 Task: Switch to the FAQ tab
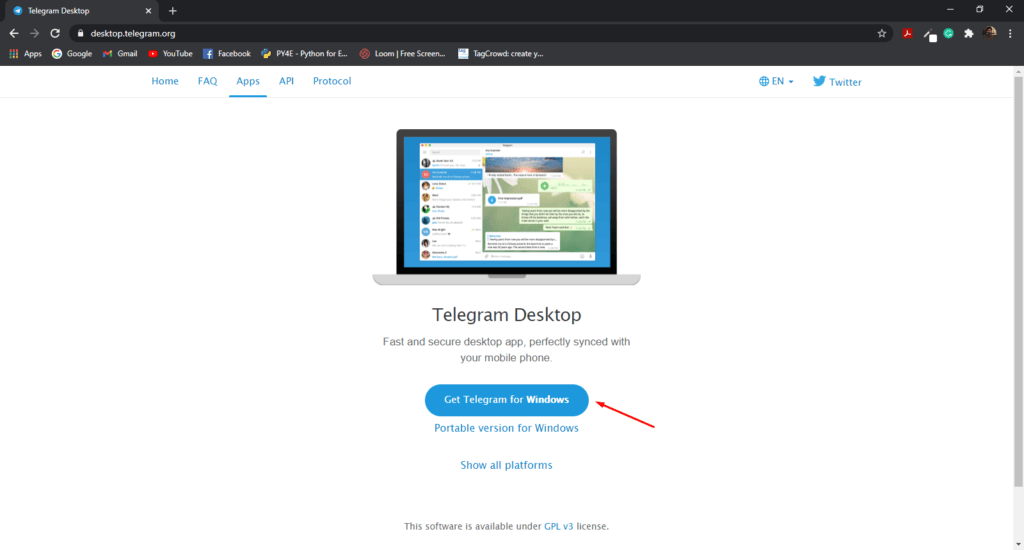click(207, 81)
